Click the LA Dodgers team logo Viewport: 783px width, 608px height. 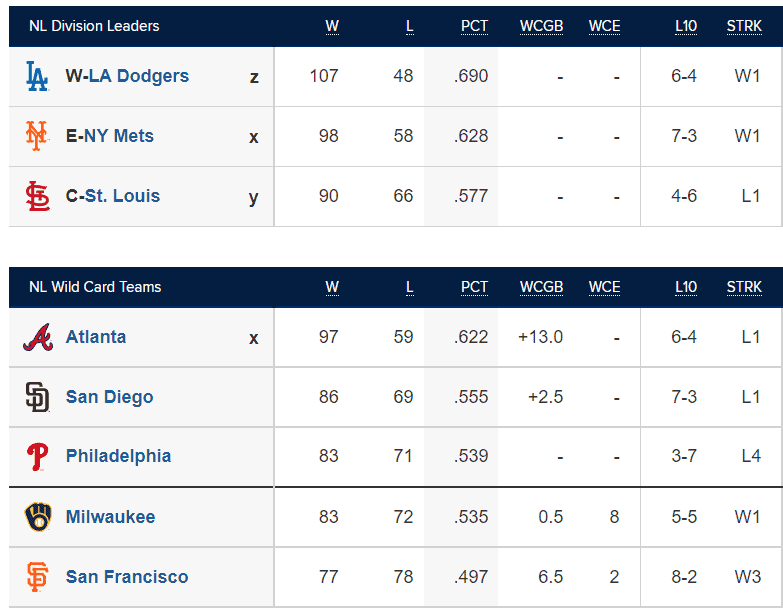pos(37,76)
